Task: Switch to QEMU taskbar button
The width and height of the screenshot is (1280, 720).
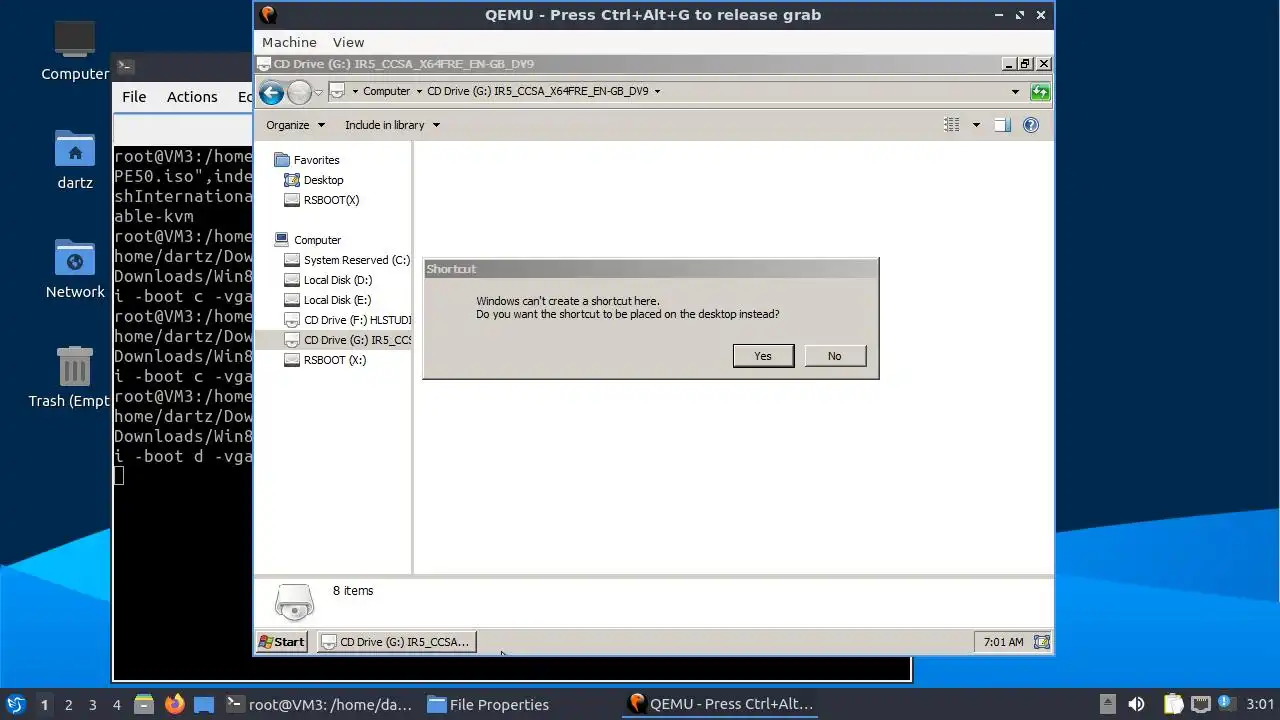Action: click(x=720, y=704)
